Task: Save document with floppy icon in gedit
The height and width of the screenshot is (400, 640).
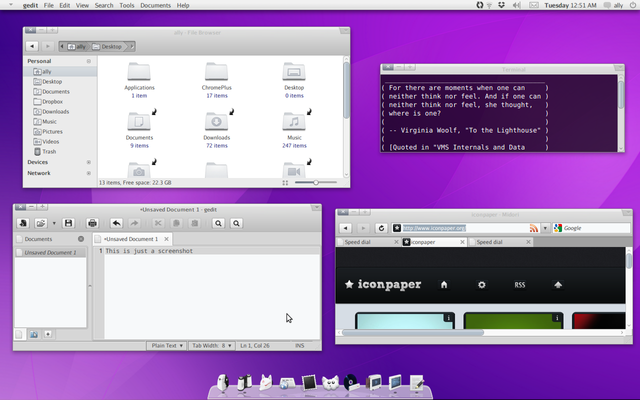Action: [x=68, y=223]
